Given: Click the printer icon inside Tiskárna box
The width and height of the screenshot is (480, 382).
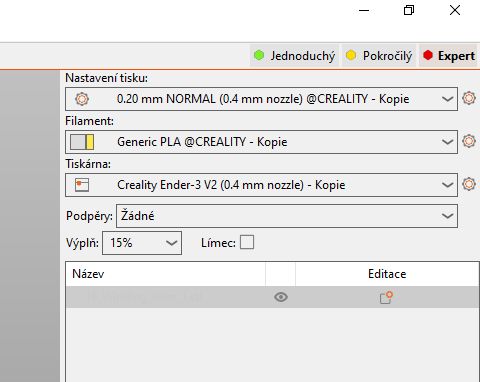Looking at the screenshot, I should coord(82,185).
